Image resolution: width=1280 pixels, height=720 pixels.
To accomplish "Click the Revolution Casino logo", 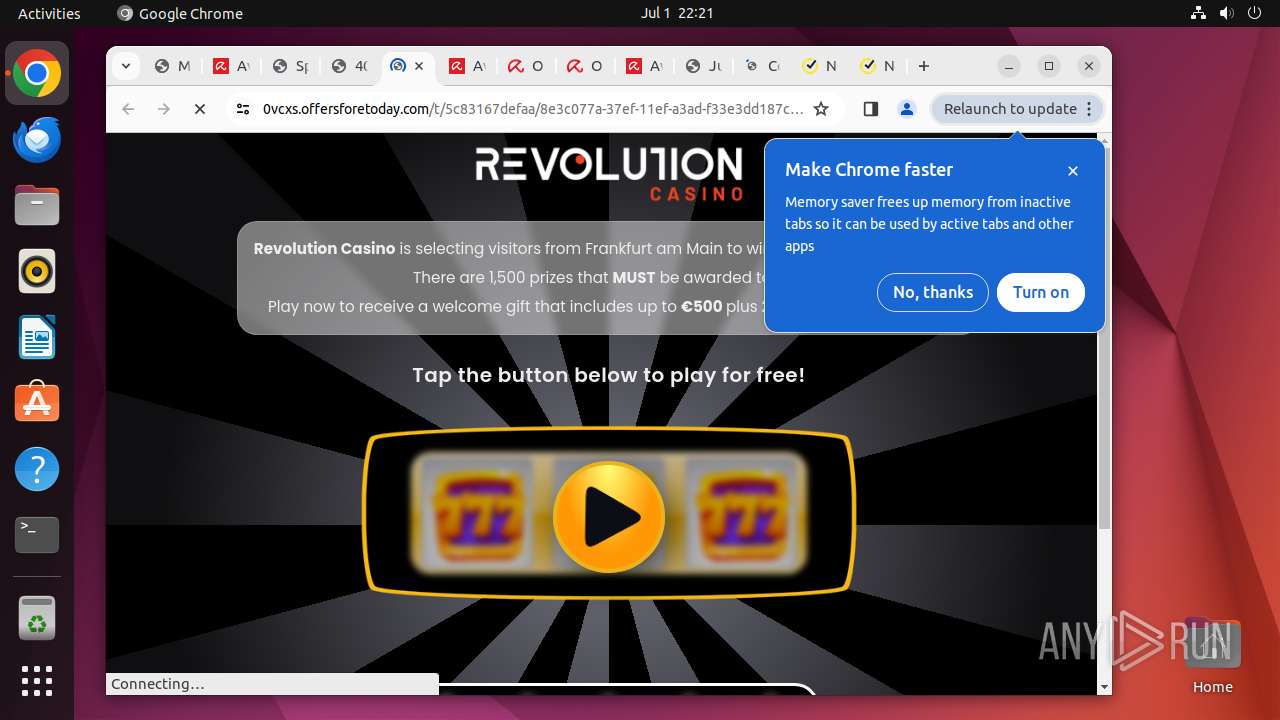I will click(609, 174).
